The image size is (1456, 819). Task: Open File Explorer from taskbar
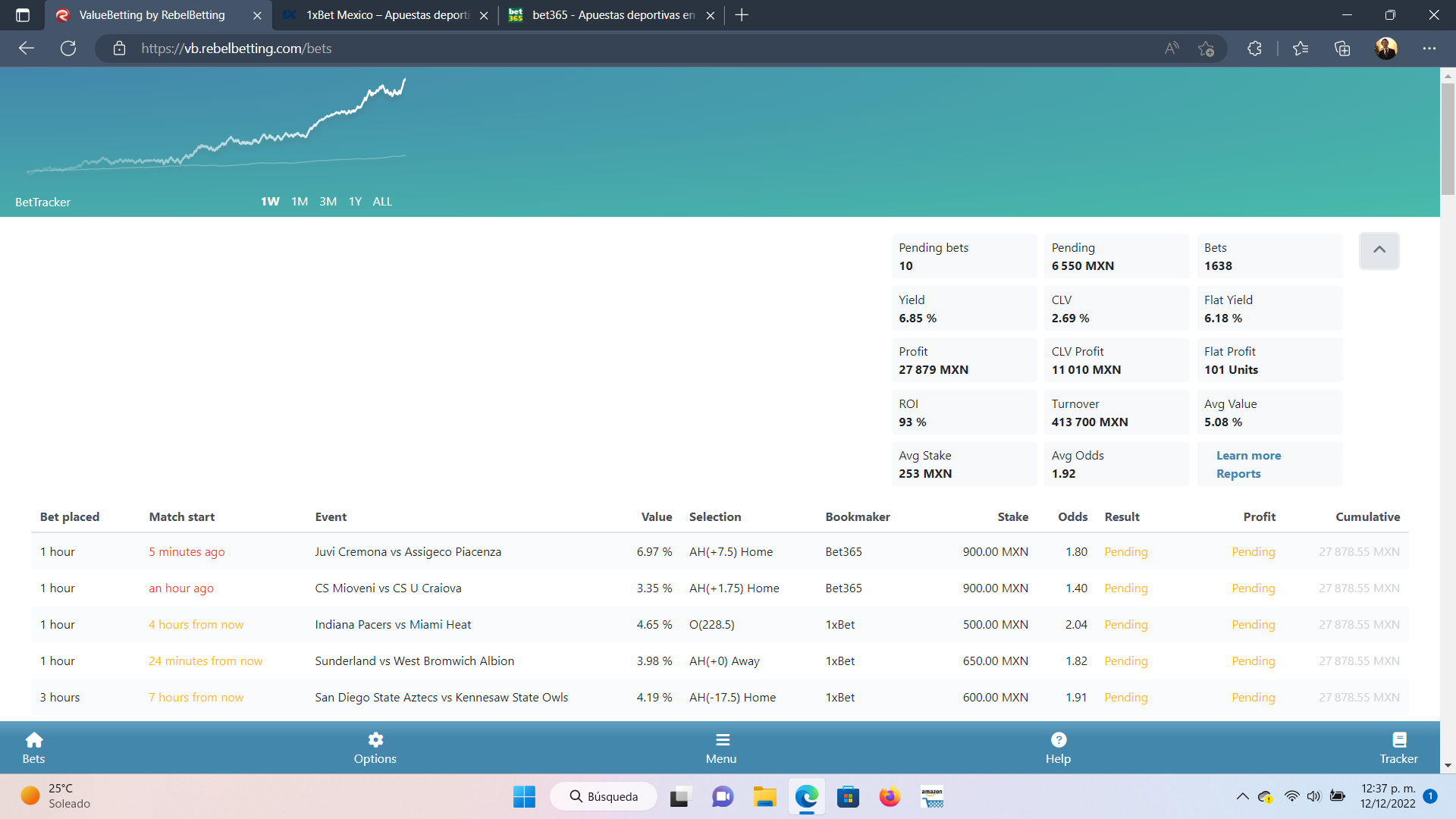pyautogui.click(x=764, y=796)
